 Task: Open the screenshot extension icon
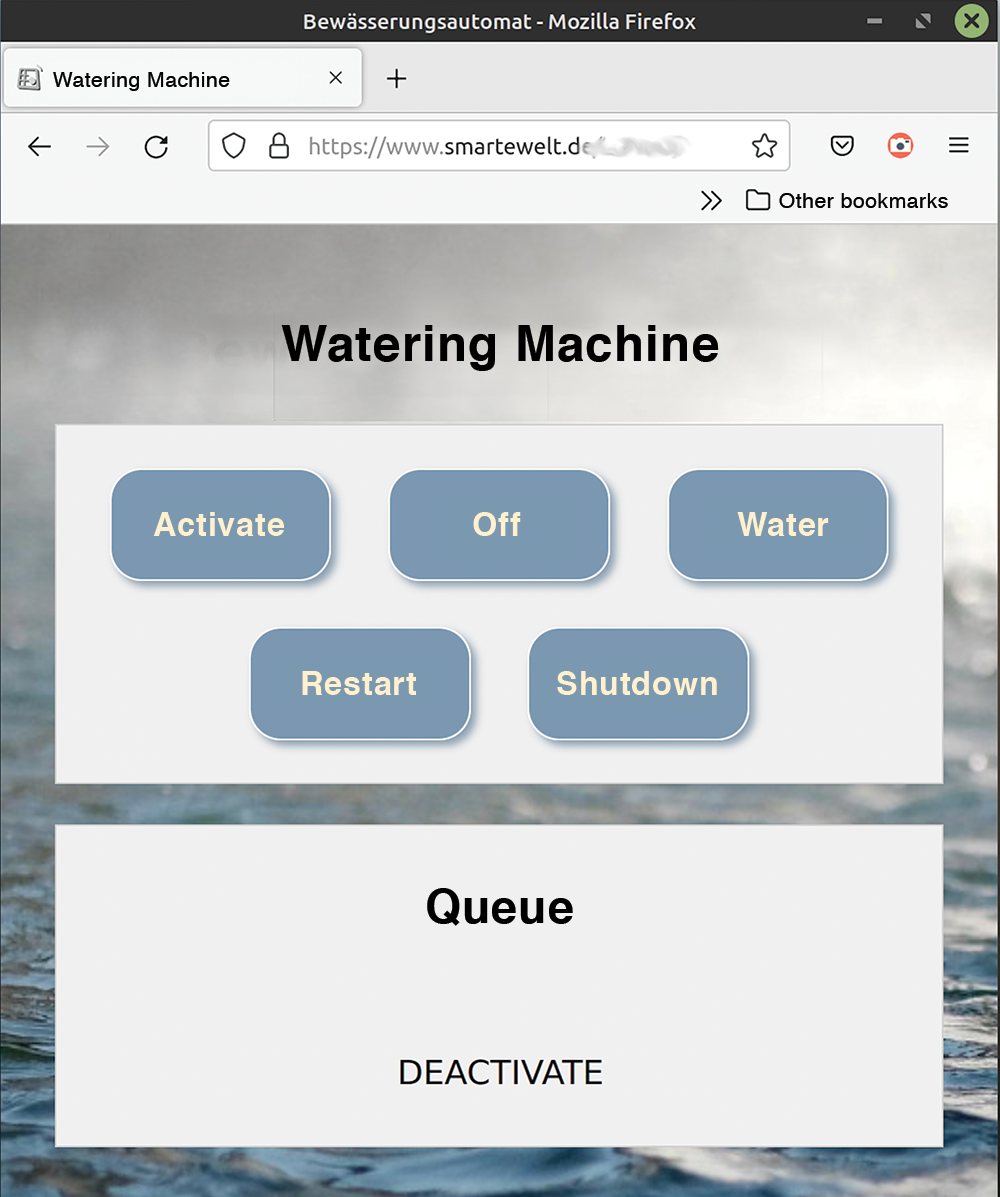click(x=900, y=145)
